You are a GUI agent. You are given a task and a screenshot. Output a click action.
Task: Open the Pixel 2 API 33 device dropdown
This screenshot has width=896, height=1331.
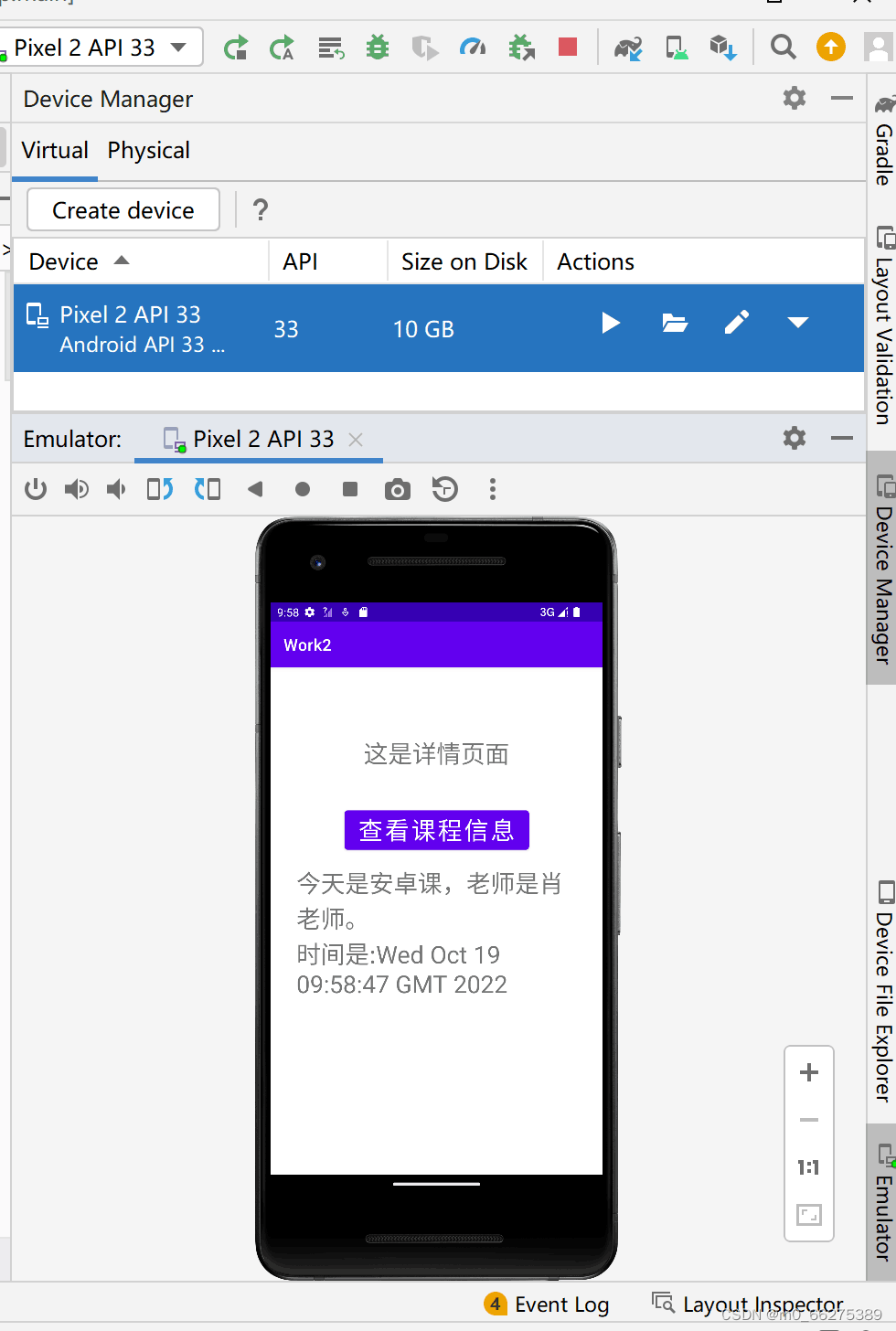point(101,47)
